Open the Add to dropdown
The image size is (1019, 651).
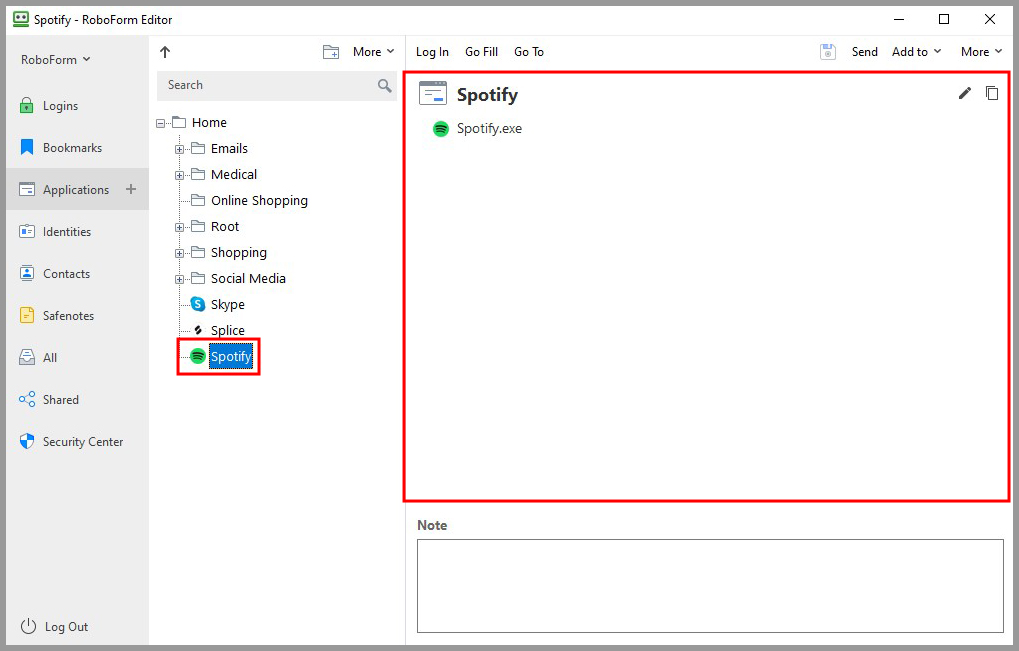[x=916, y=52]
